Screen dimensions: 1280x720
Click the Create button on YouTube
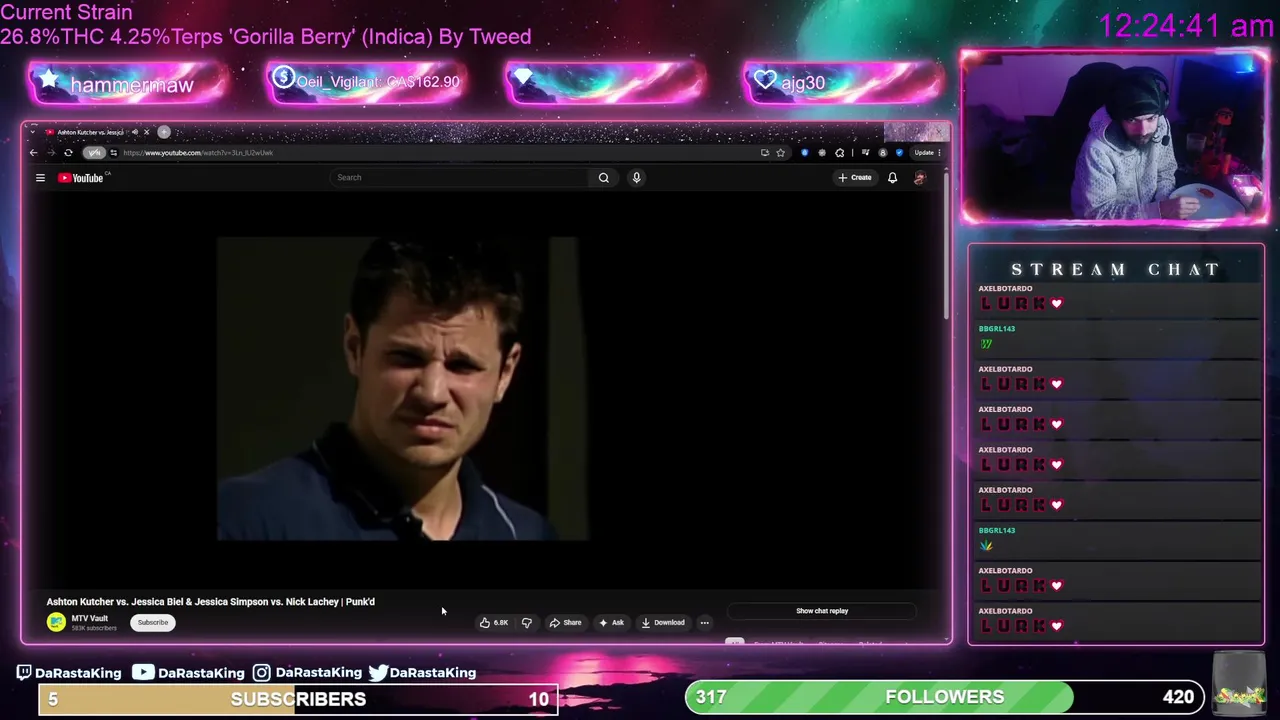point(856,178)
